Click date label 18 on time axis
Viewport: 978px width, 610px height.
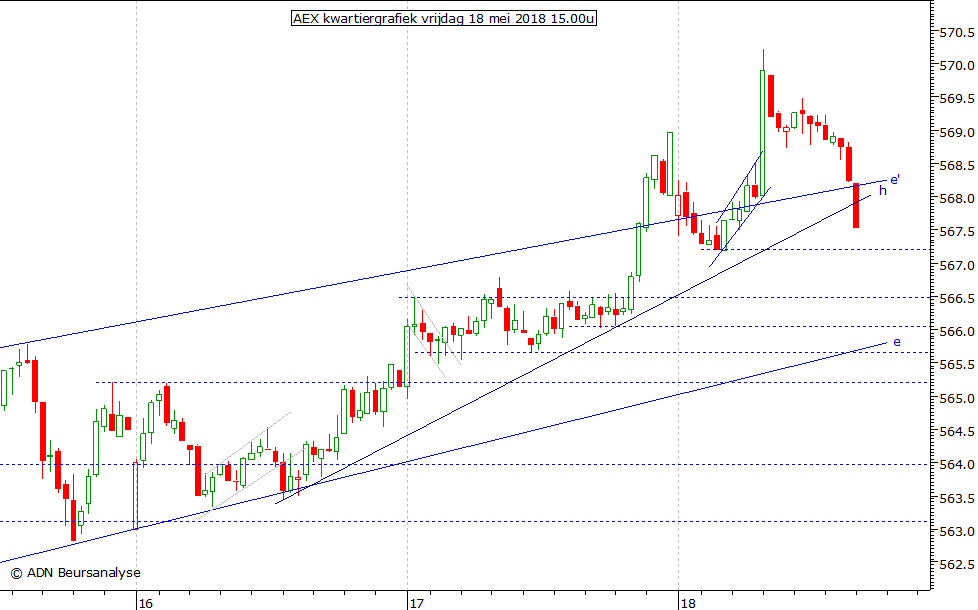[x=688, y=603]
